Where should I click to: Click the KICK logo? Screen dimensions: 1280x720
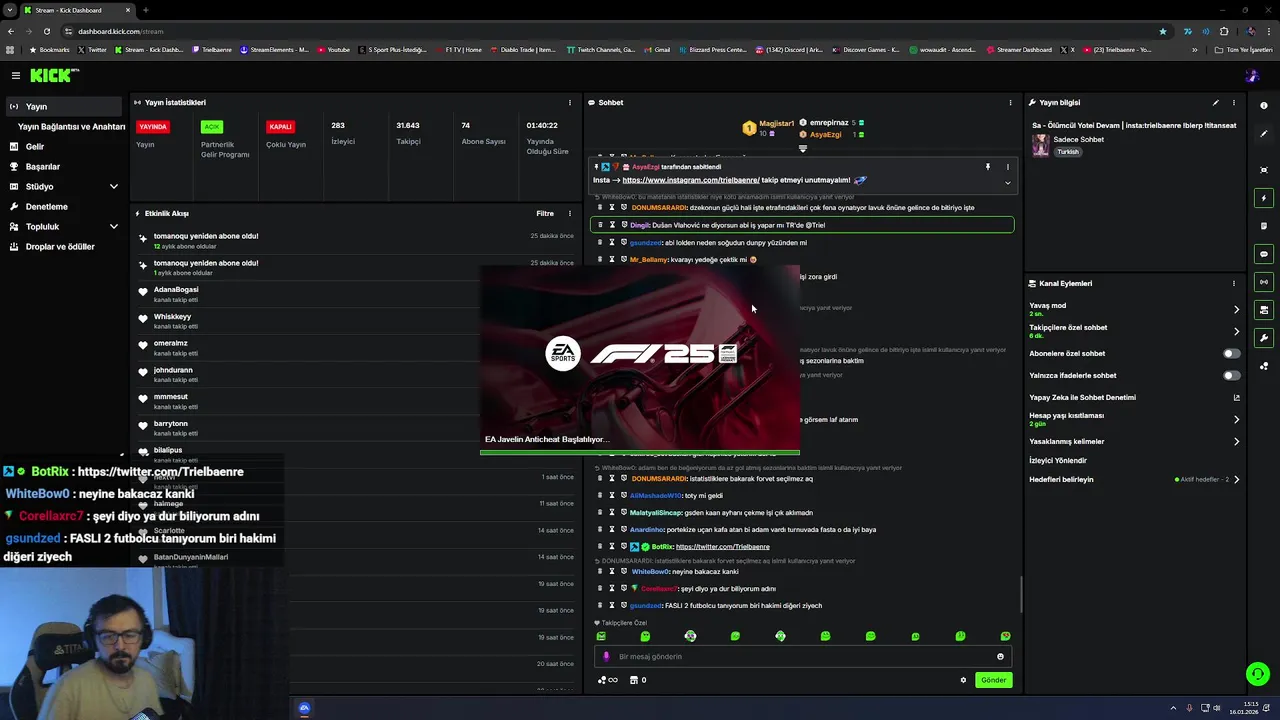(54, 75)
